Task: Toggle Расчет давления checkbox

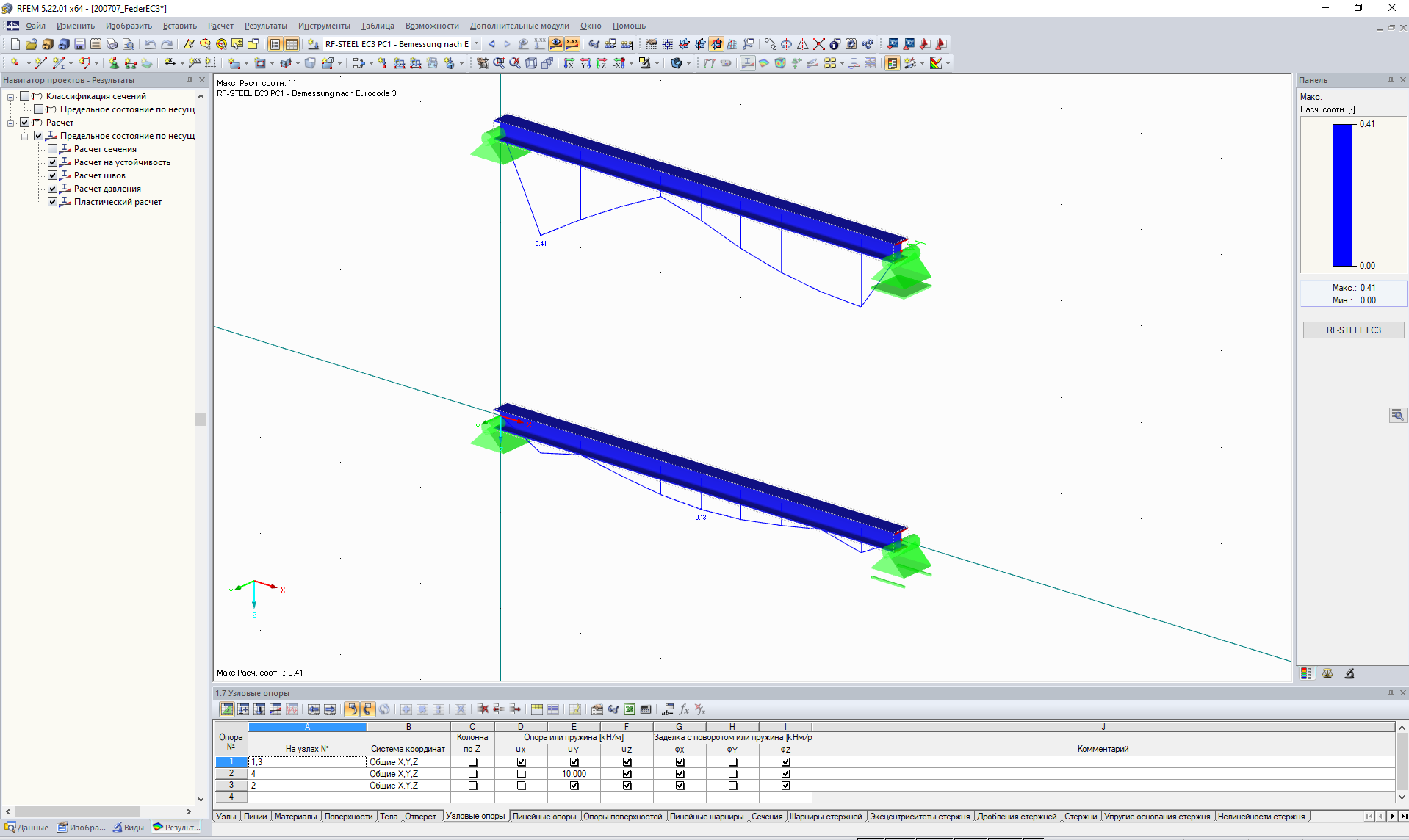Action: (x=52, y=189)
